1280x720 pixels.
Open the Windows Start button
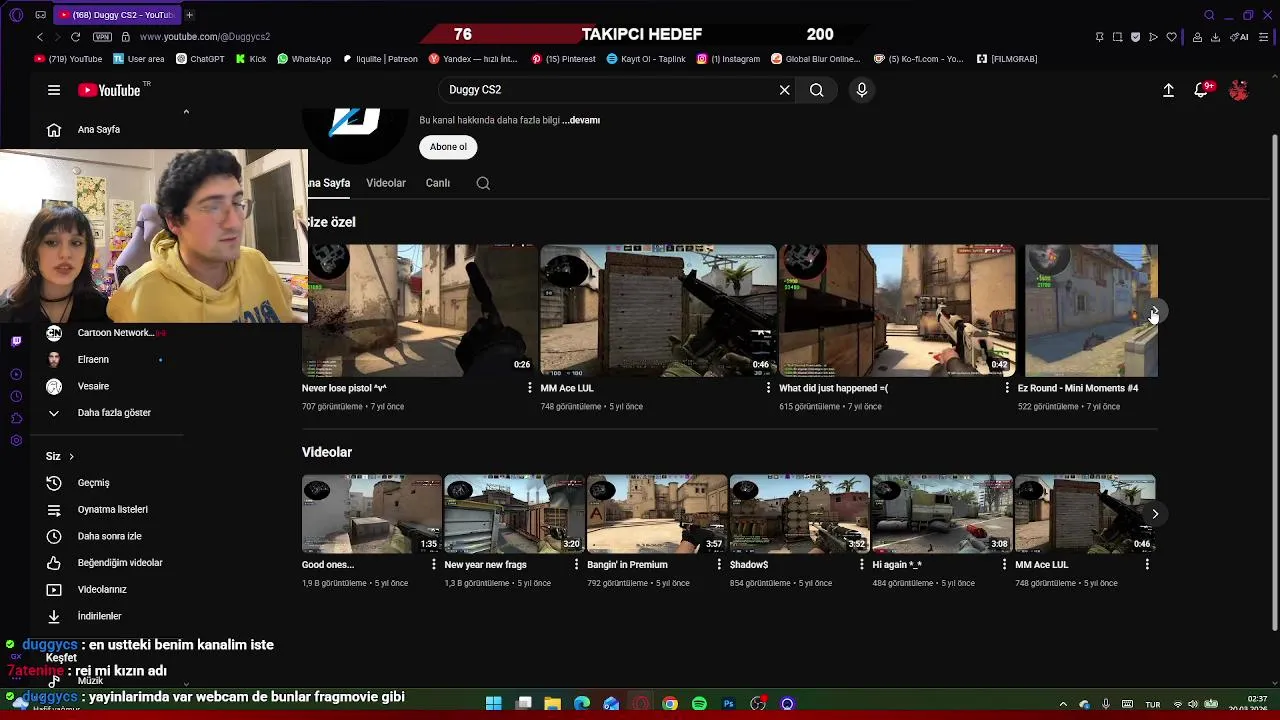tap(494, 704)
